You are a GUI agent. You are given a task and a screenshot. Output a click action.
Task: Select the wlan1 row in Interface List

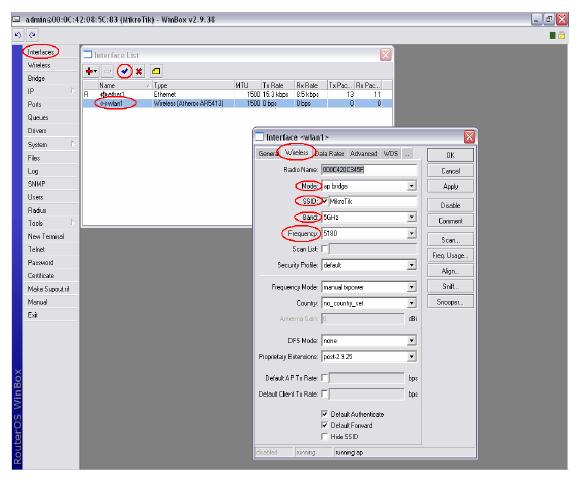[237, 103]
